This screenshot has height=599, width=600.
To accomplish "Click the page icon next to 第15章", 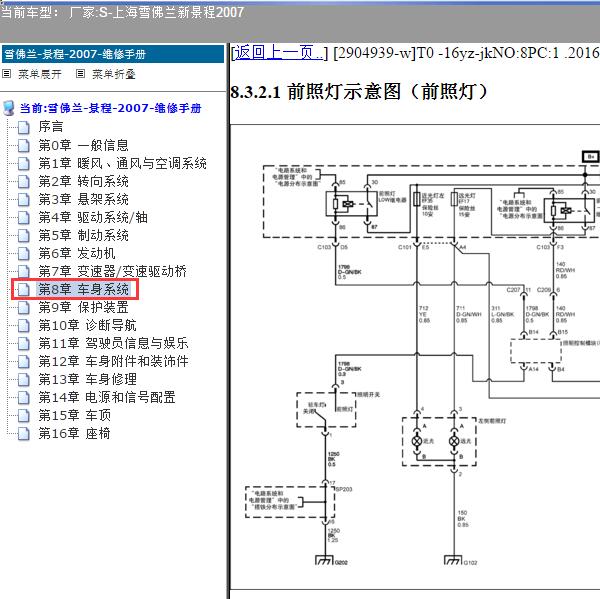I will point(24,416).
